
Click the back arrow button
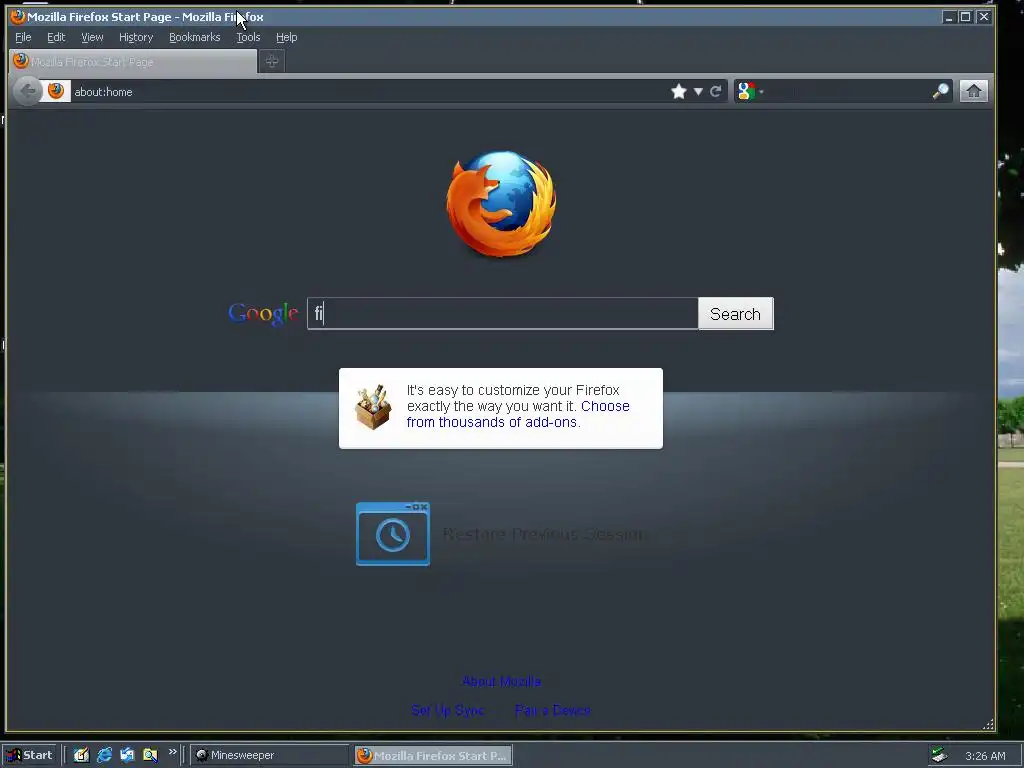[x=28, y=91]
